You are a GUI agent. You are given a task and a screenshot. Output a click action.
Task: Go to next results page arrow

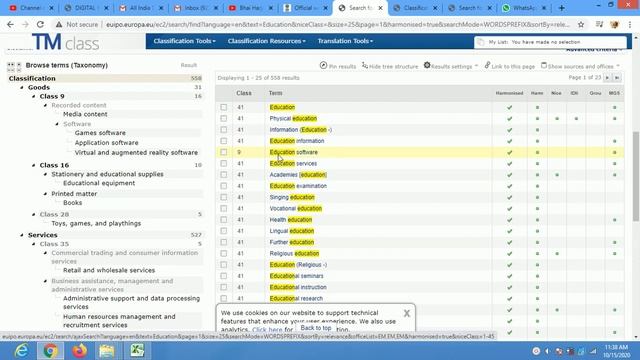pos(607,78)
